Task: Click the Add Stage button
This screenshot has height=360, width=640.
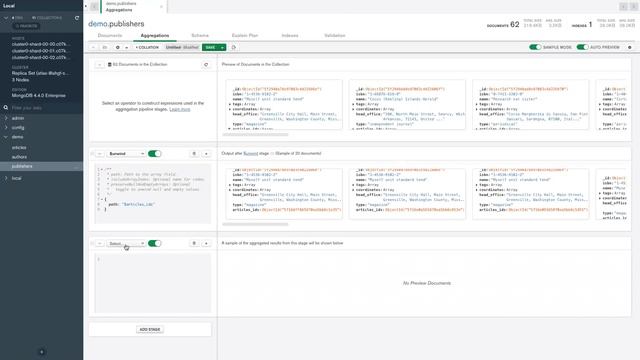Action: 150,329
